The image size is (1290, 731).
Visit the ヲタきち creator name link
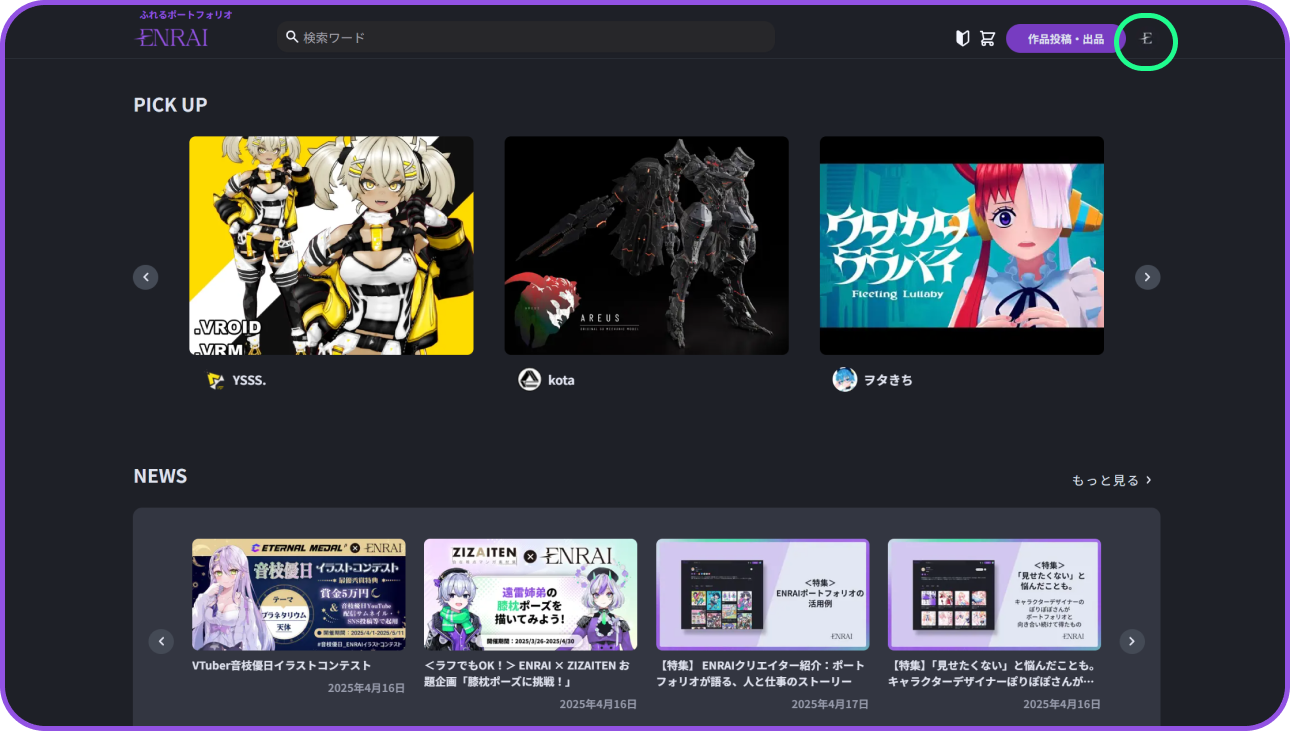click(888, 381)
